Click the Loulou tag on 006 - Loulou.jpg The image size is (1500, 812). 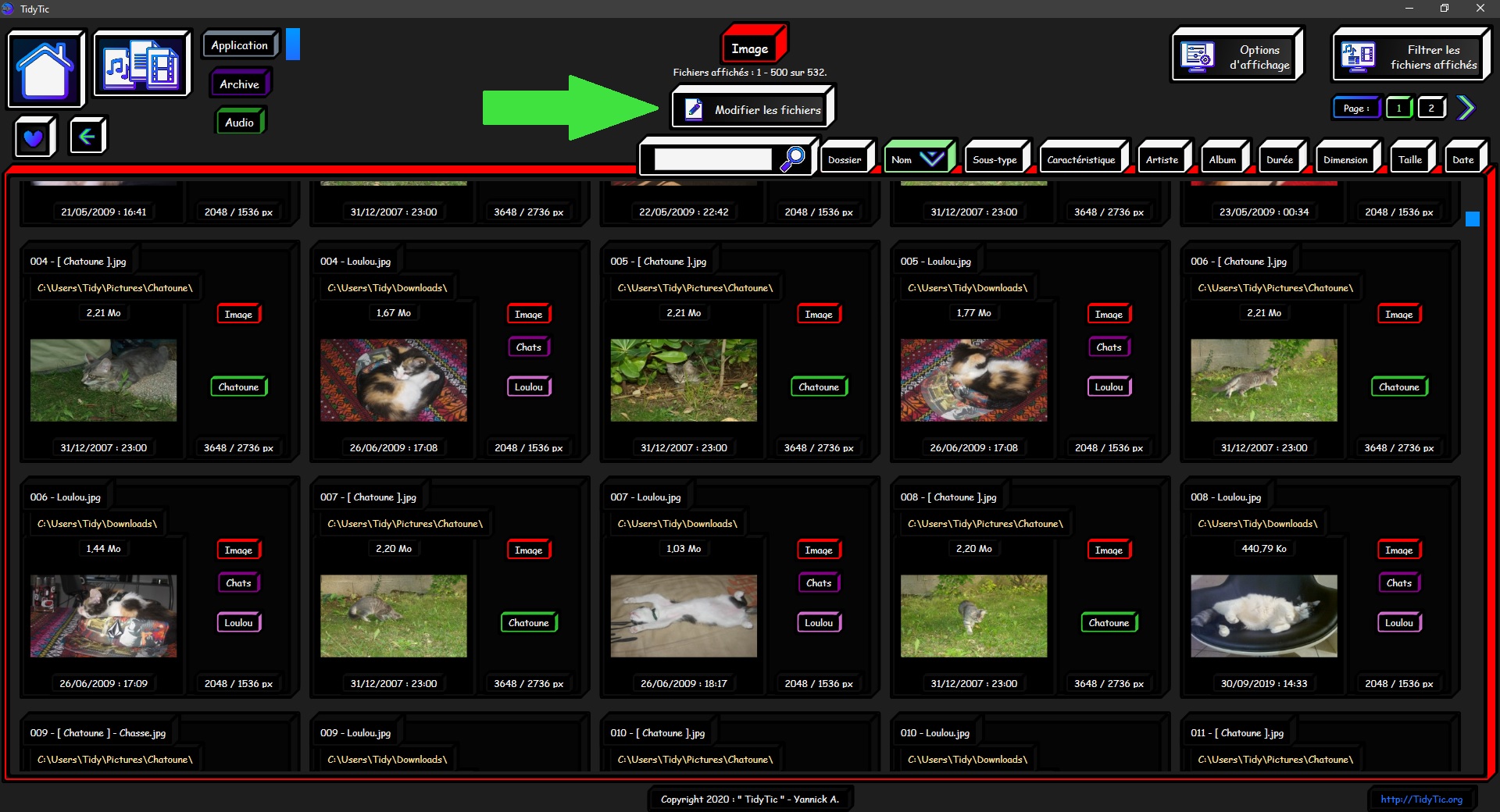[238, 622]
